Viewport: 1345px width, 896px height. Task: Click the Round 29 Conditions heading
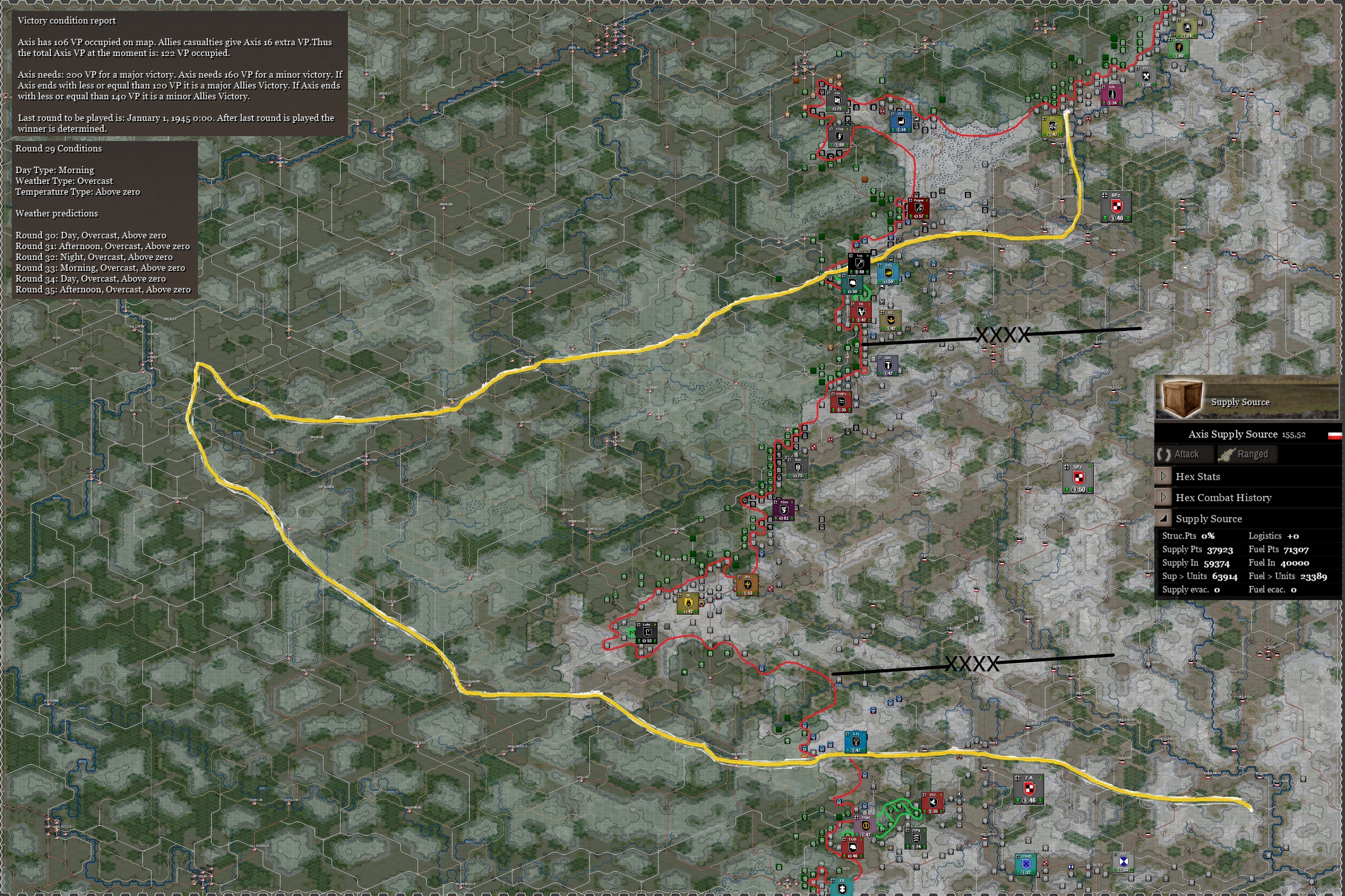(x=58, y=149)
